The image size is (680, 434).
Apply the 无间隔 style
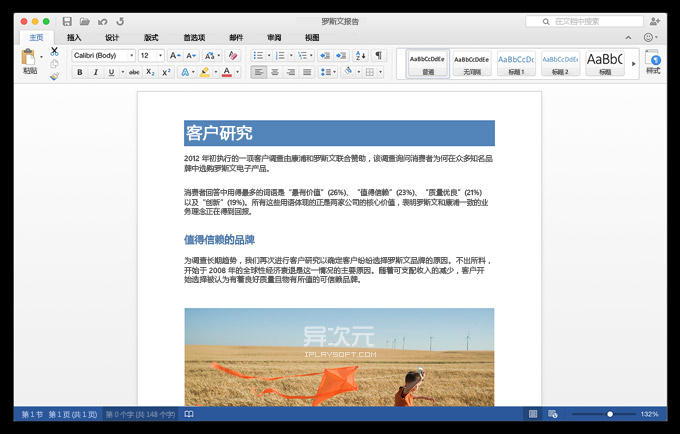point(472,64)
